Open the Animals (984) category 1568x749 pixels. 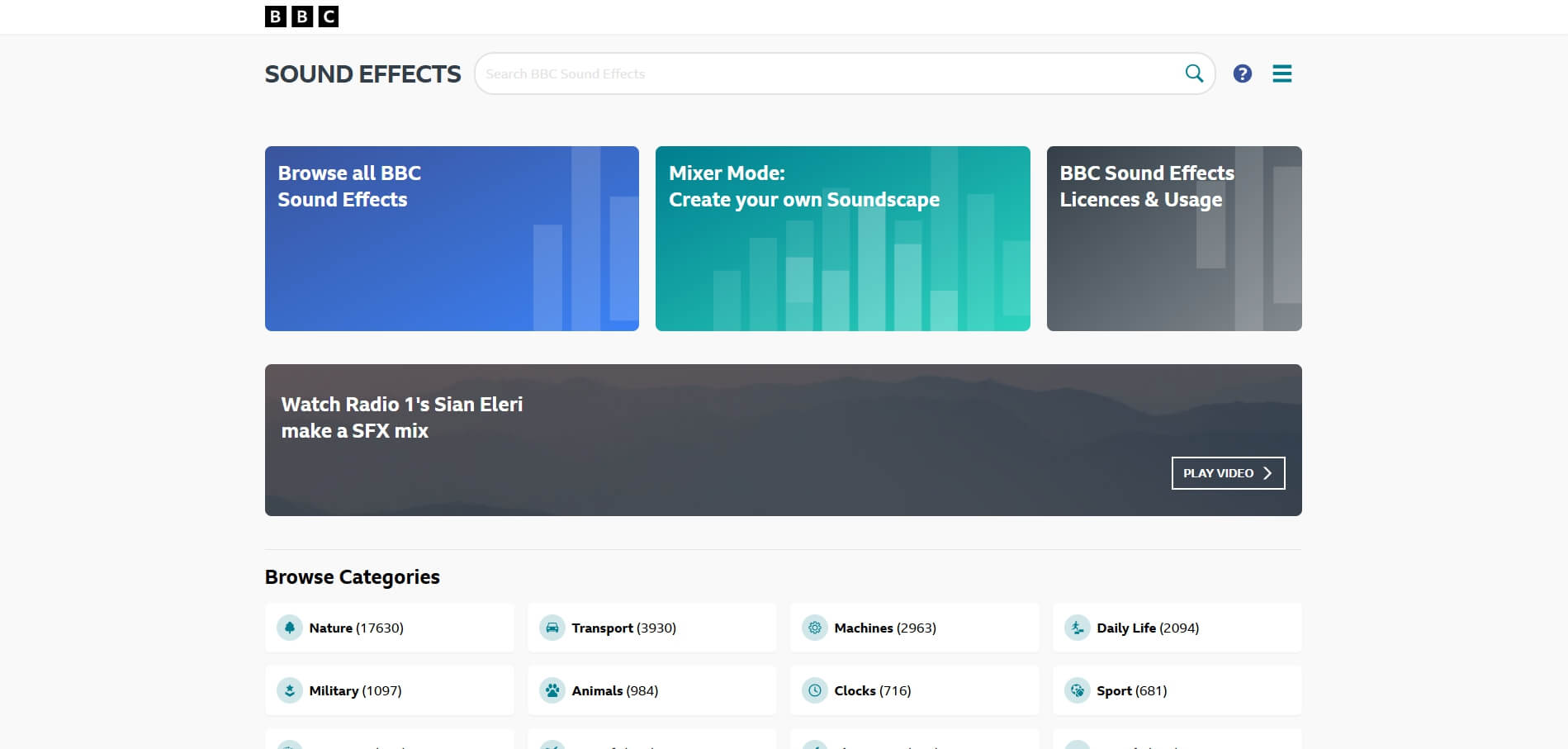[x=652, y=690]
